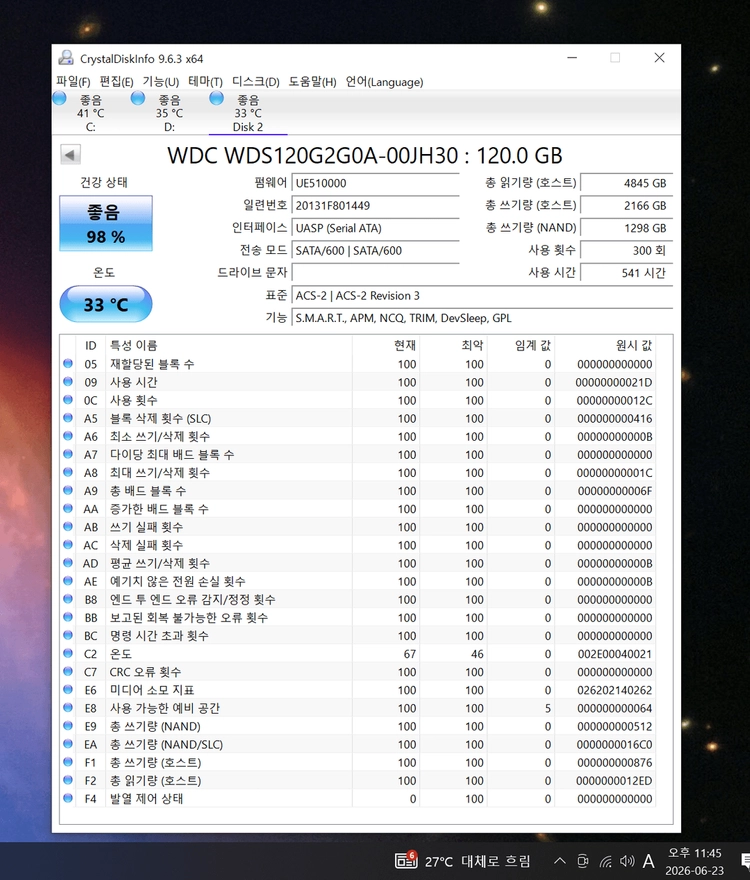The image size is (750, 880).
Task: Click the Meet Now camera tray icon
Action: [x=583, y=861]
